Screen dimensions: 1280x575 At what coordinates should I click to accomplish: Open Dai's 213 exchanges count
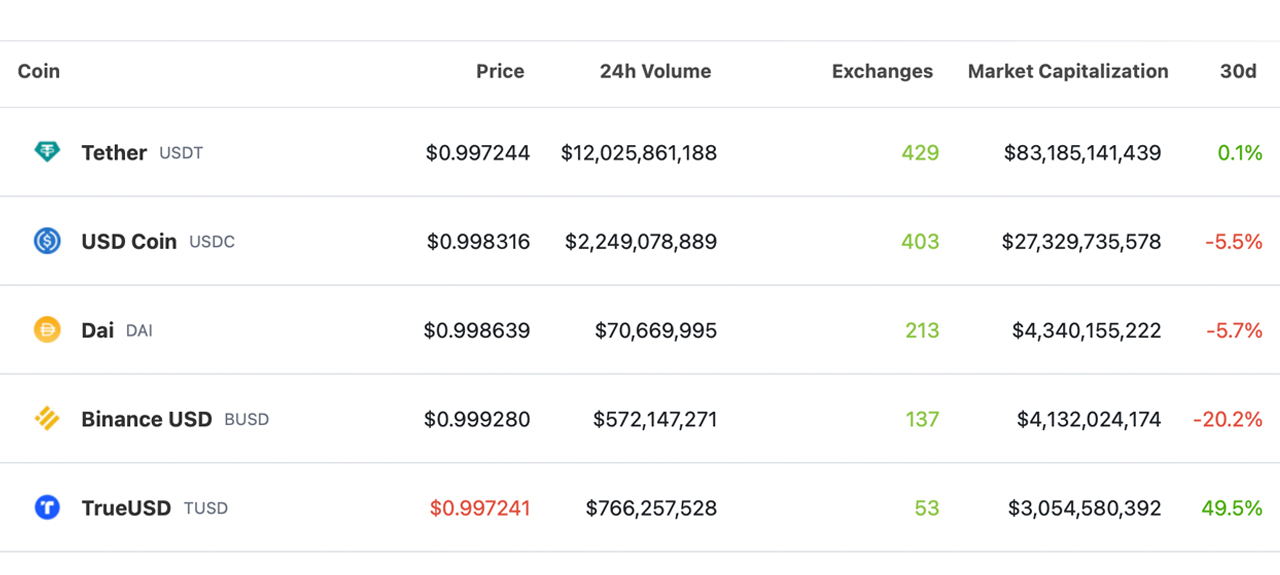pyautogui.click(x=922, y=330)
